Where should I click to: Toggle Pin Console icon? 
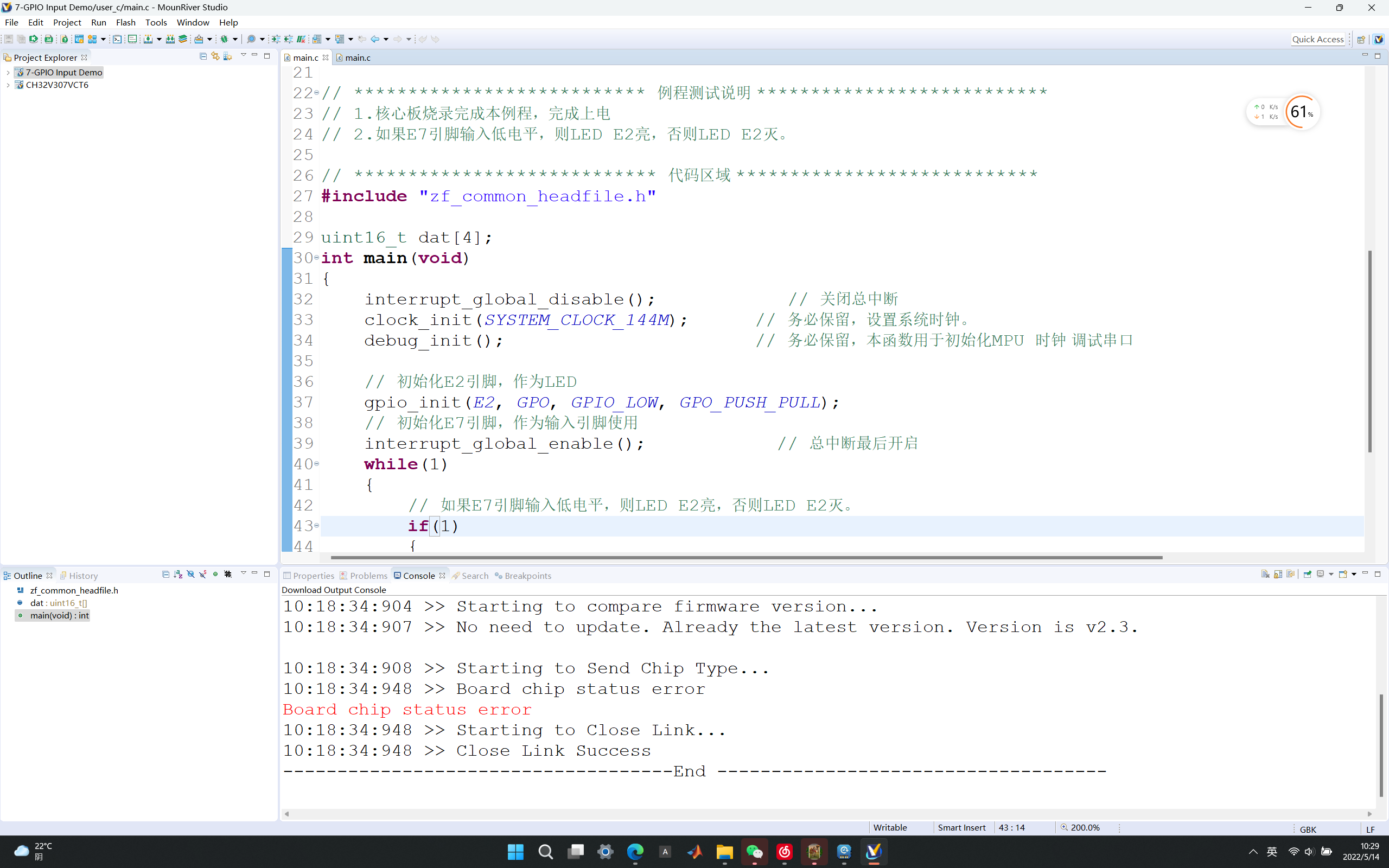(1308, 574)
